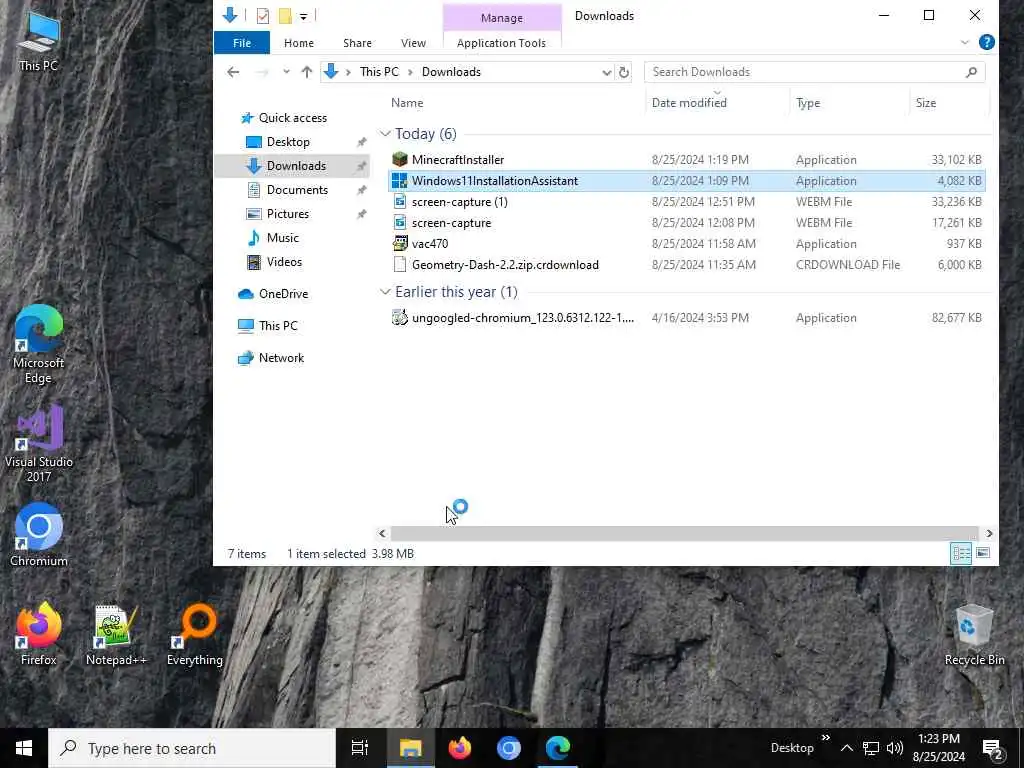Click the taskbar search box
Viewport: 1024px width, 768px height.
coord(192,748)
